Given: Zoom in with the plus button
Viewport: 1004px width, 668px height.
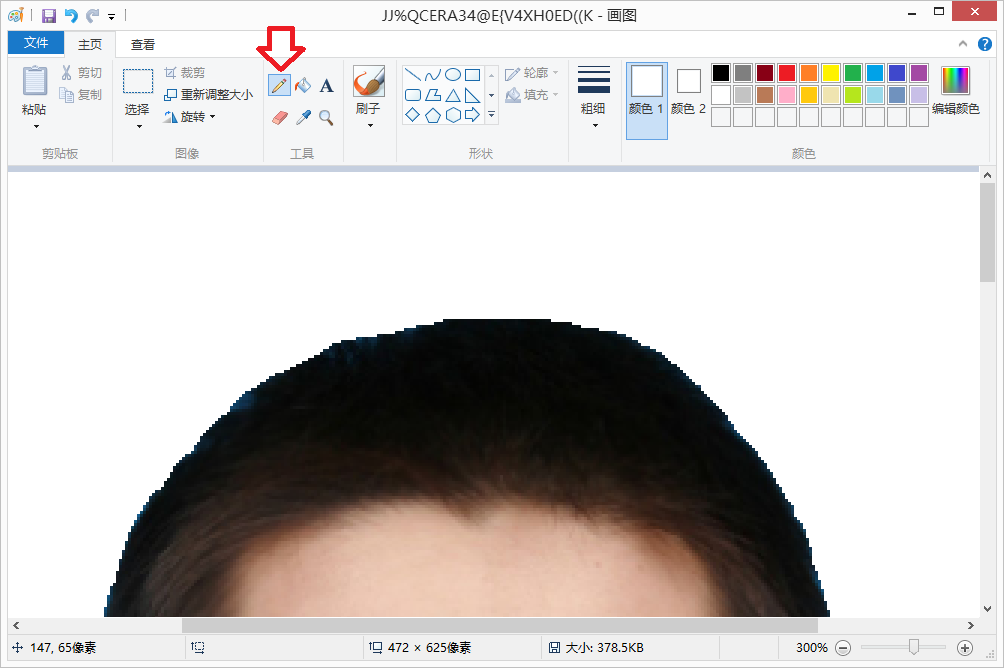Looking at the screenshot, I should (x=965, y=648).
